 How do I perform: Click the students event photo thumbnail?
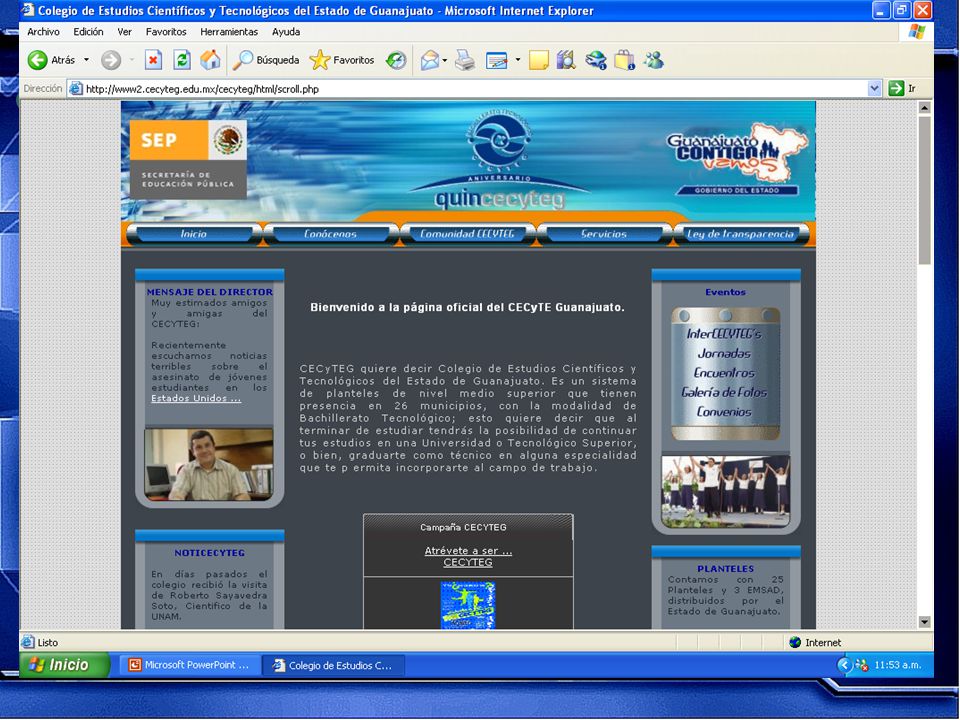[x=726, y=491]
